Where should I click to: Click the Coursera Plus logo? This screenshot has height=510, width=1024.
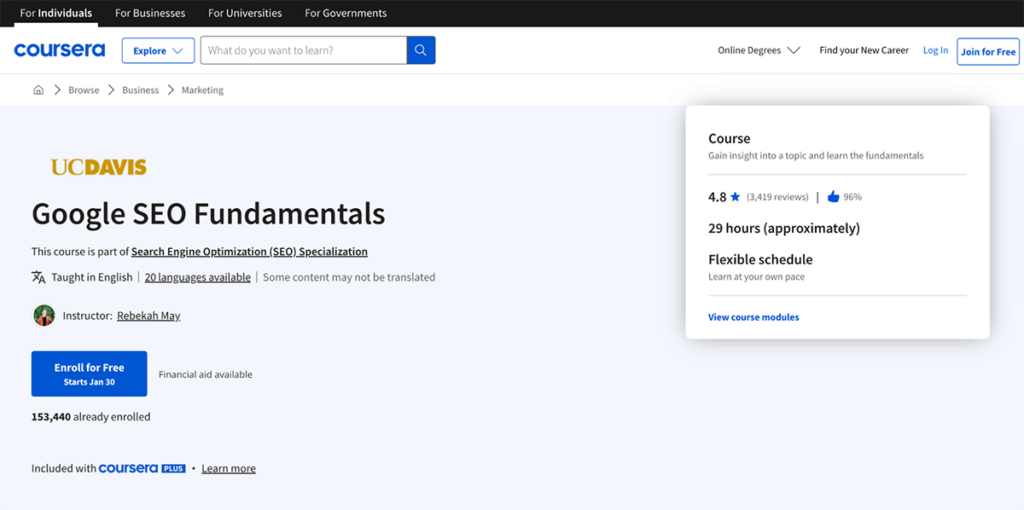point(142,468)
